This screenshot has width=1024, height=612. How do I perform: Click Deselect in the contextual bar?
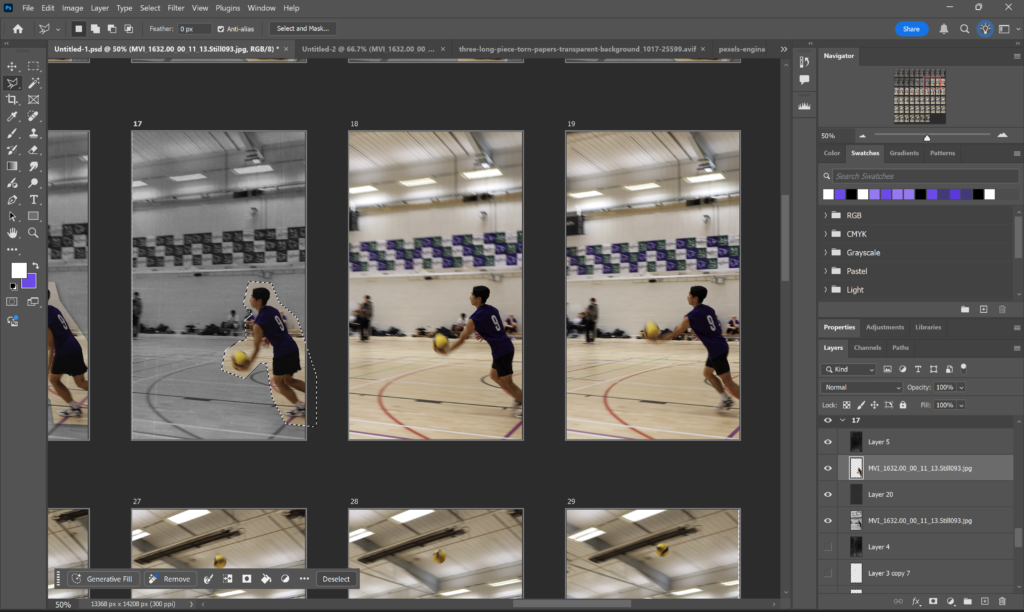tap(335, 579)
